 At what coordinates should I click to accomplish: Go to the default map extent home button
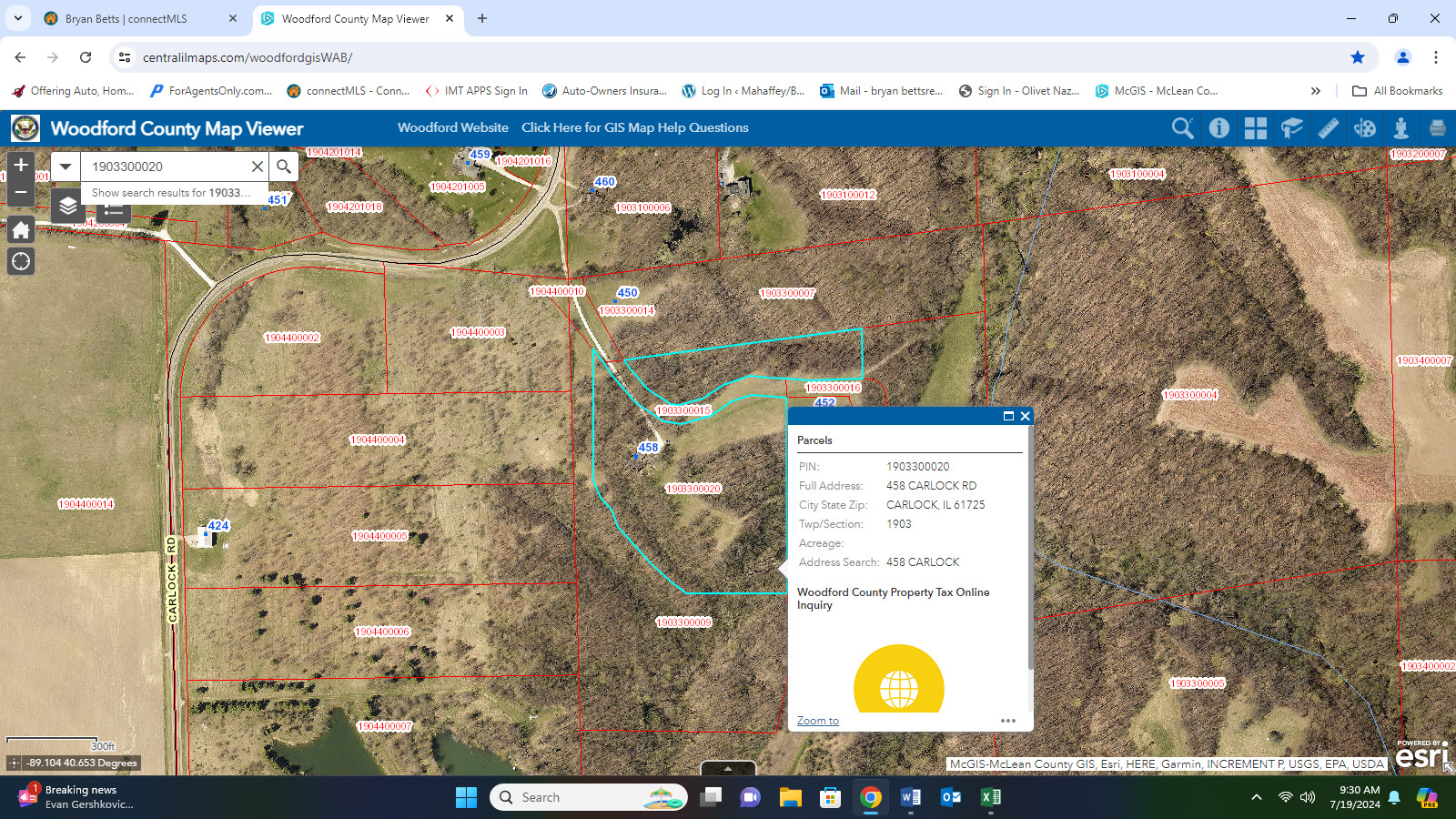(21, 229)
